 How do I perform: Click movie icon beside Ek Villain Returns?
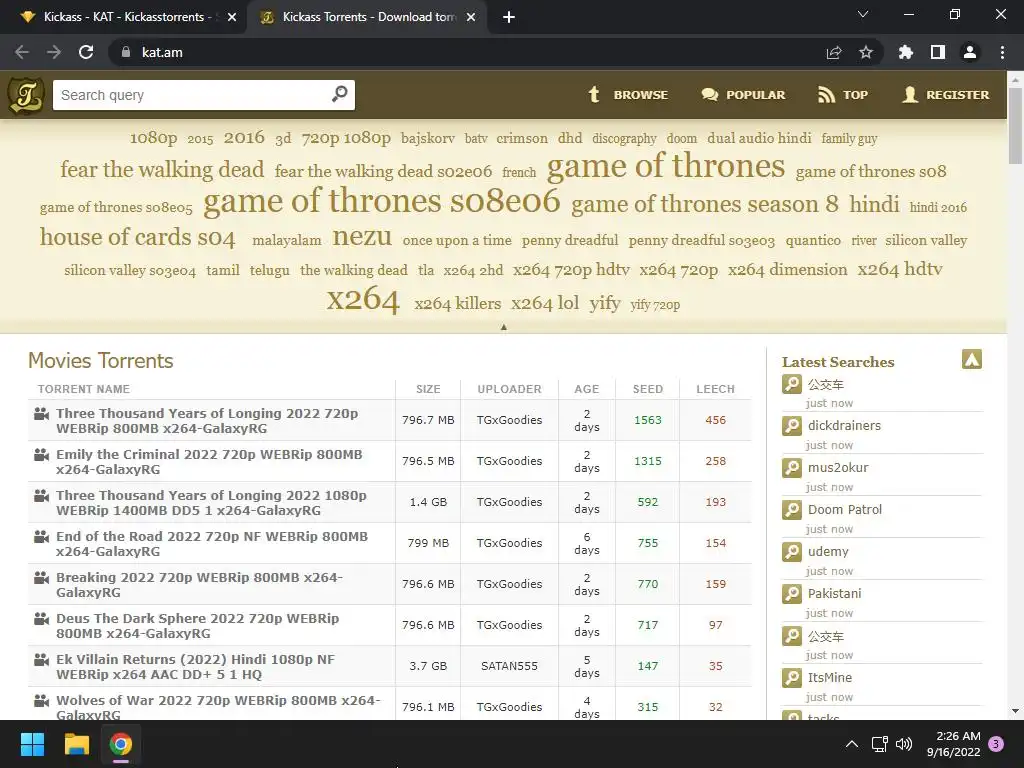coord(41,660)
